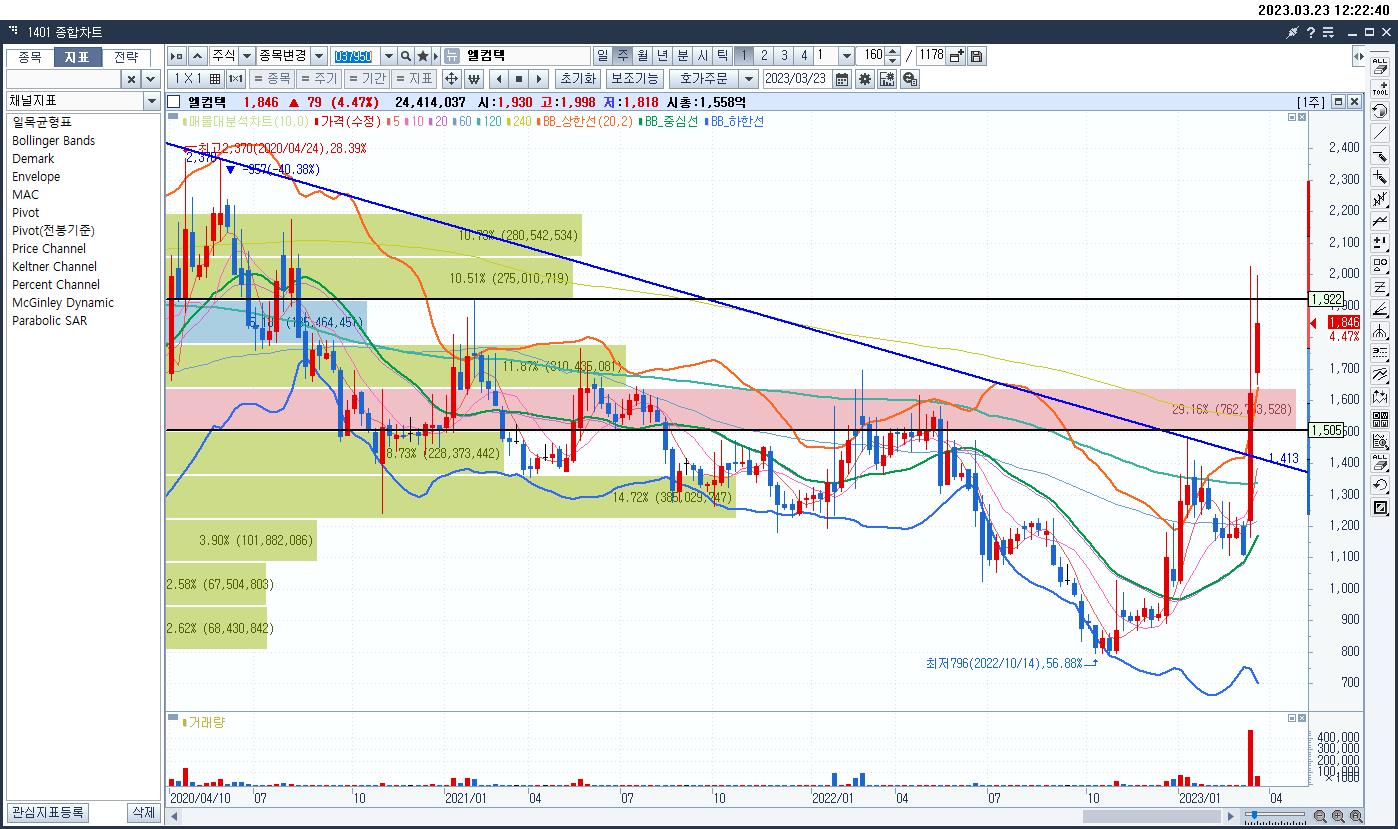
Task: Switch chart to tick 틱 period
Action: click(722, 56)
